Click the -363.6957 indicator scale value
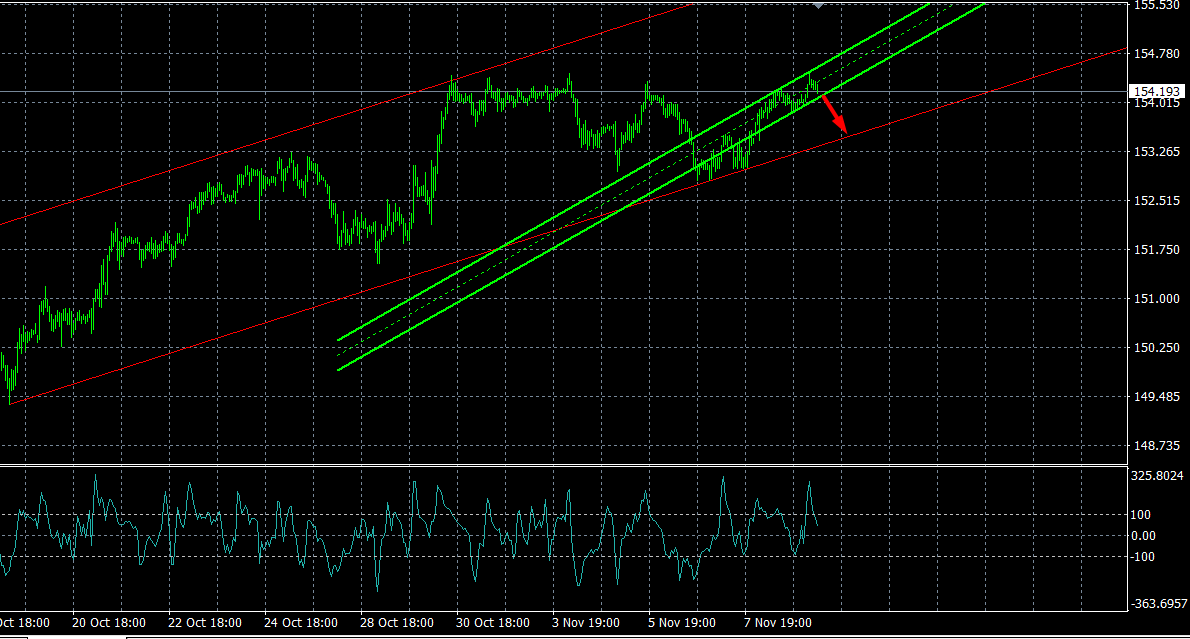The width and height of the screenshot is (1190, 639). click(x=1156, y=604)
